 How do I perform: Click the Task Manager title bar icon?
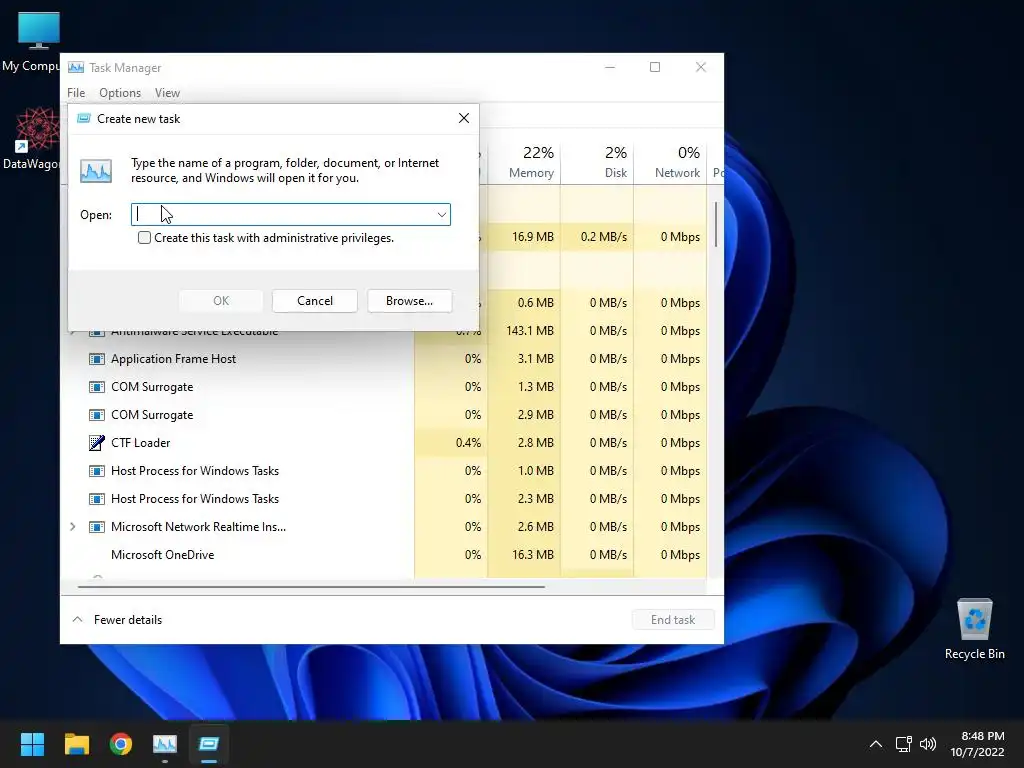(76, 67)
